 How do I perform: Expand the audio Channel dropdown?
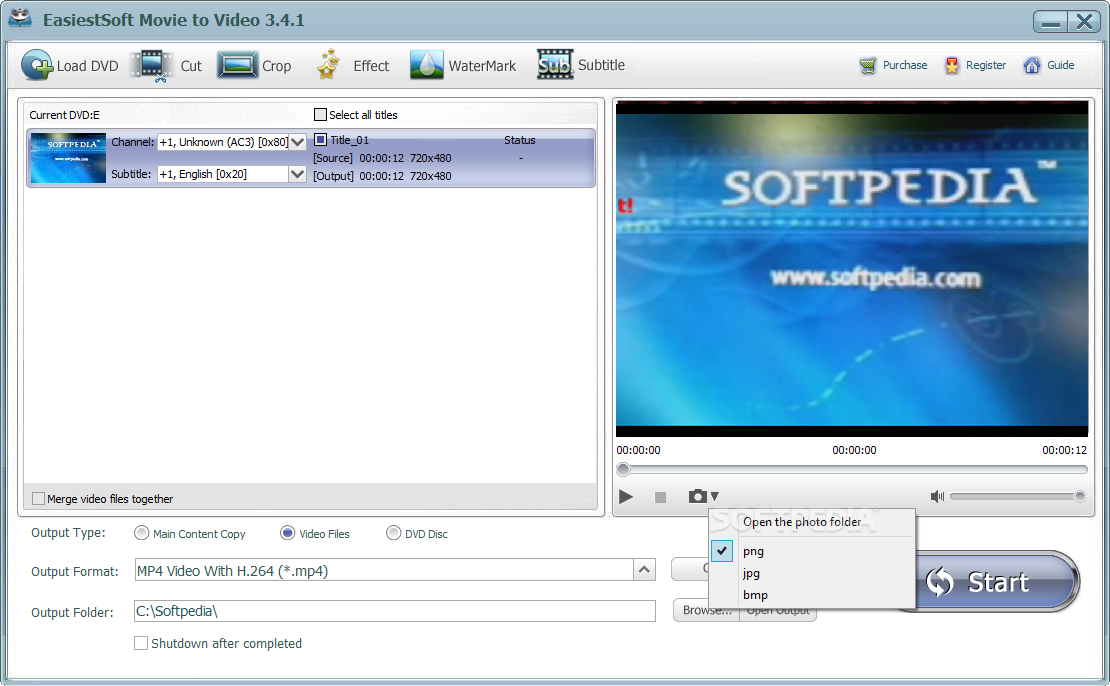(x=298, y=142)
